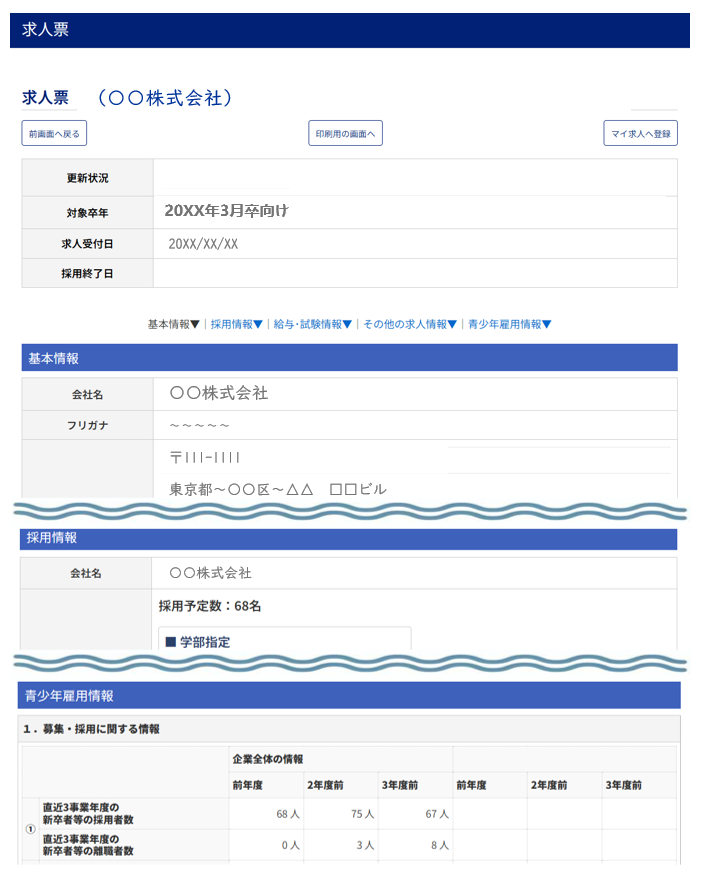Image resolution: width=703 pixels, height=876 pixels.
Task: Jump to 基本情報▼ anchor link
Action: (x=173, y=324)
